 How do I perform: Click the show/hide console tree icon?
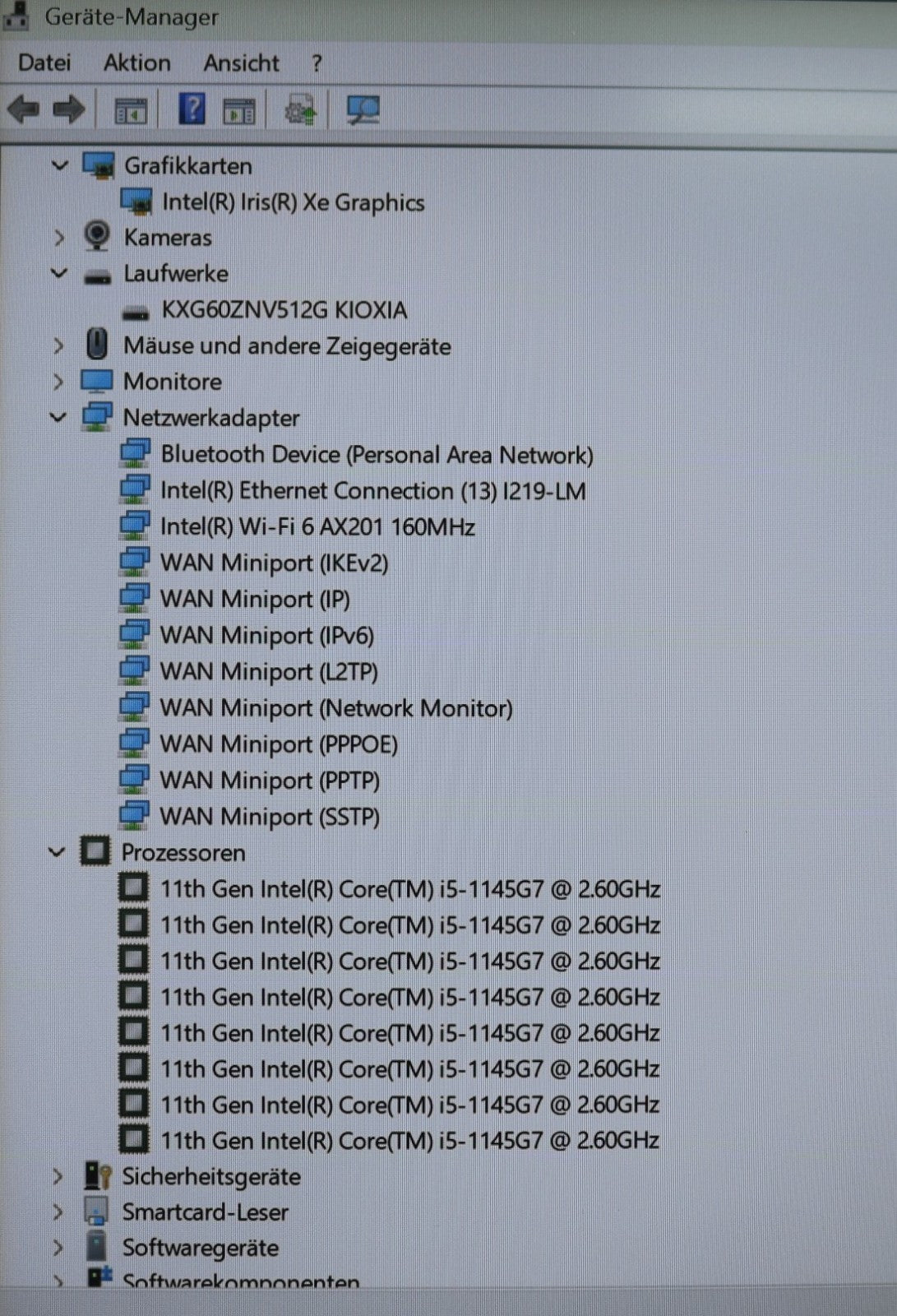[x=130, y=110]
